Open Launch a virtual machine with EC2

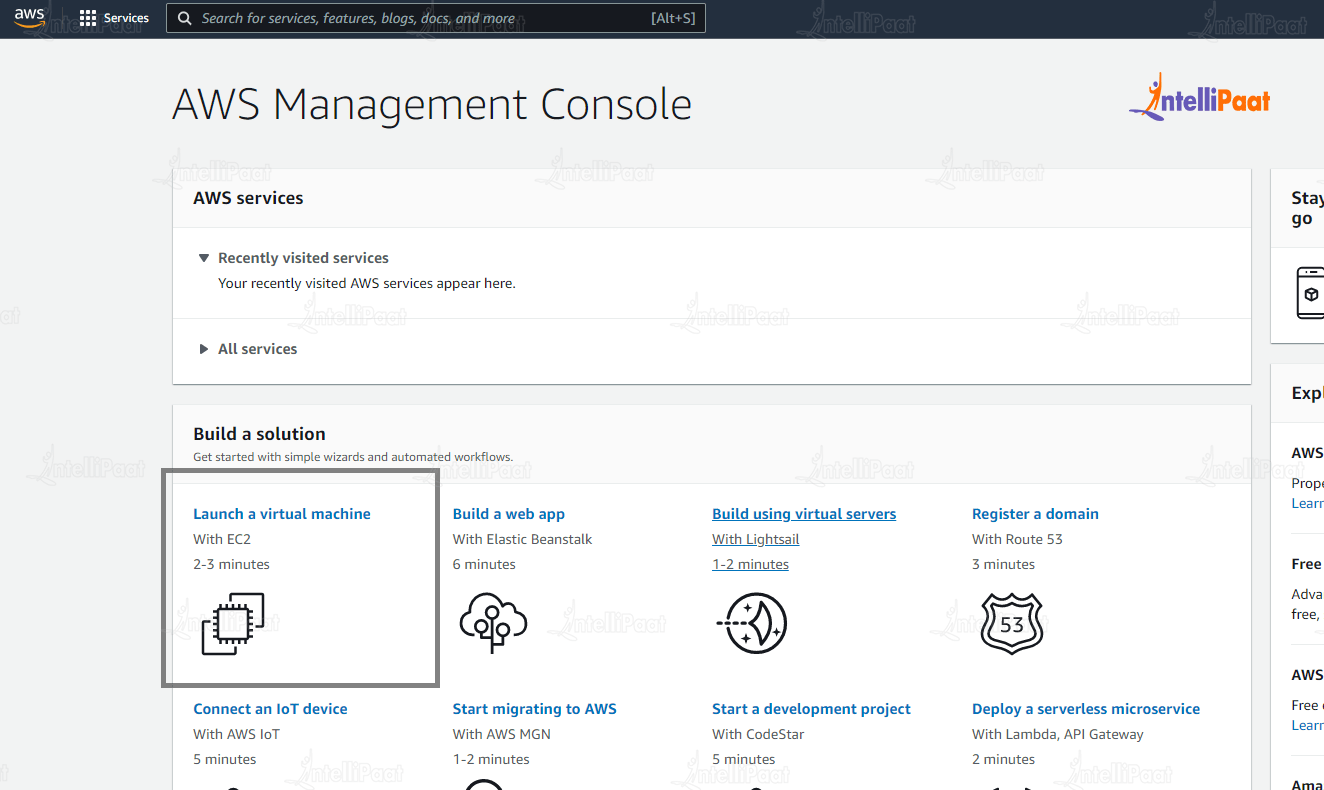click(282, 513)
